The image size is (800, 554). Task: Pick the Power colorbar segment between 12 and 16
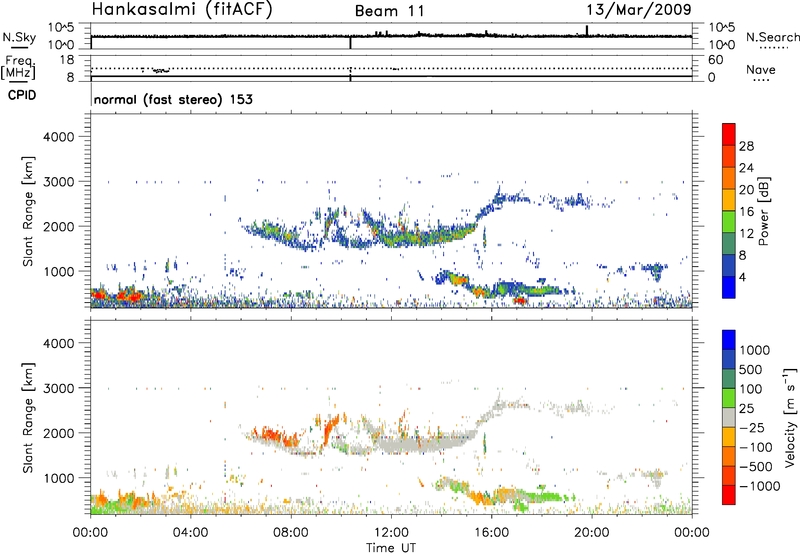coord(729,222)
